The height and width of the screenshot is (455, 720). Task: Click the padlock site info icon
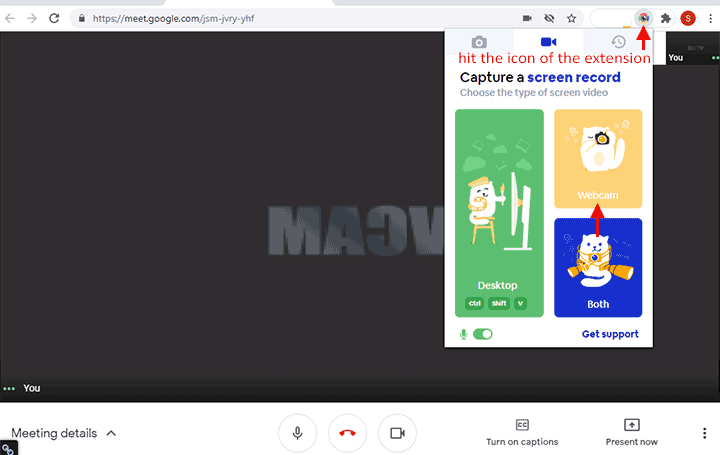click(82, 18)
